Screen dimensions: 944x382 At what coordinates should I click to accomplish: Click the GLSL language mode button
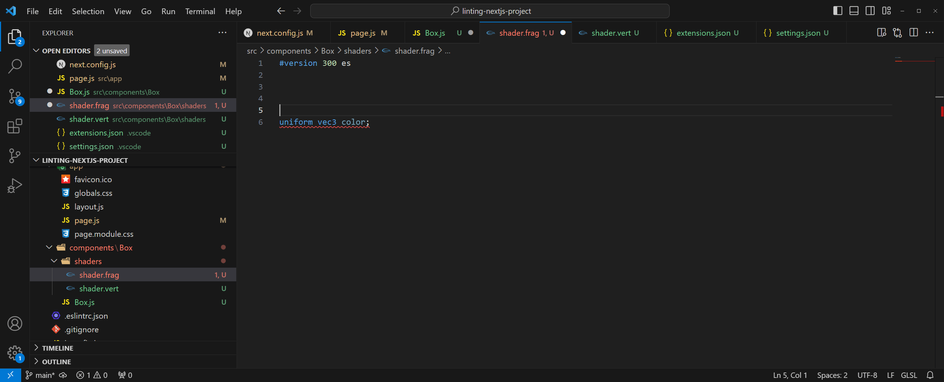(x=908, y=375)
